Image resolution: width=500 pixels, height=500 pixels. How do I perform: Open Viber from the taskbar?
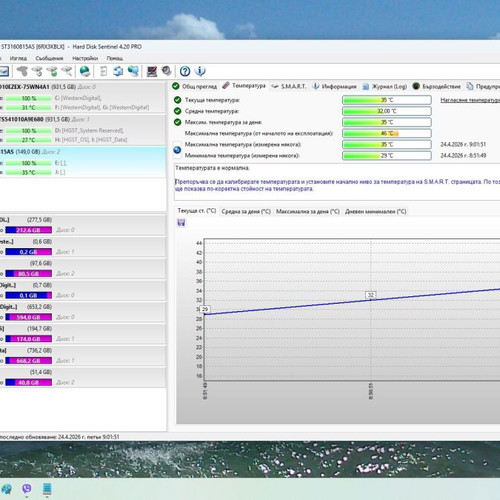(x=27, y=489)
